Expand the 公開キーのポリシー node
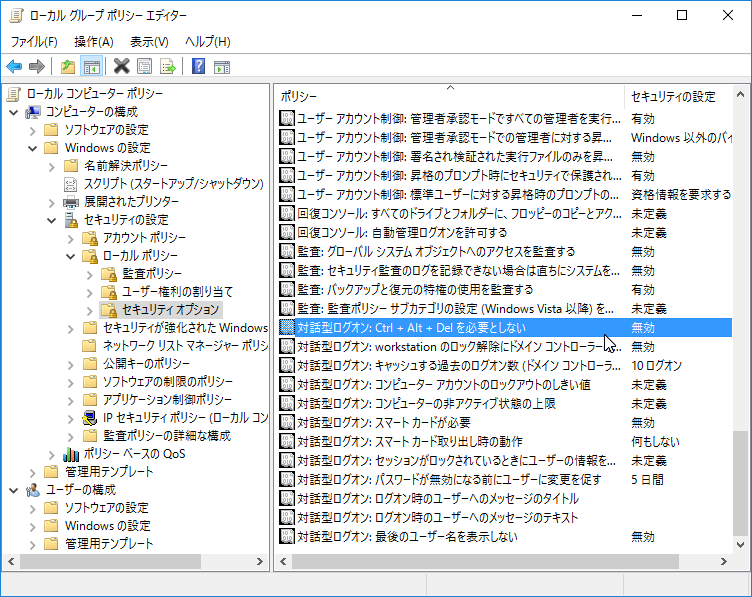Image resolution: width=752 pixels, height=597 pixels. [71, 365]
